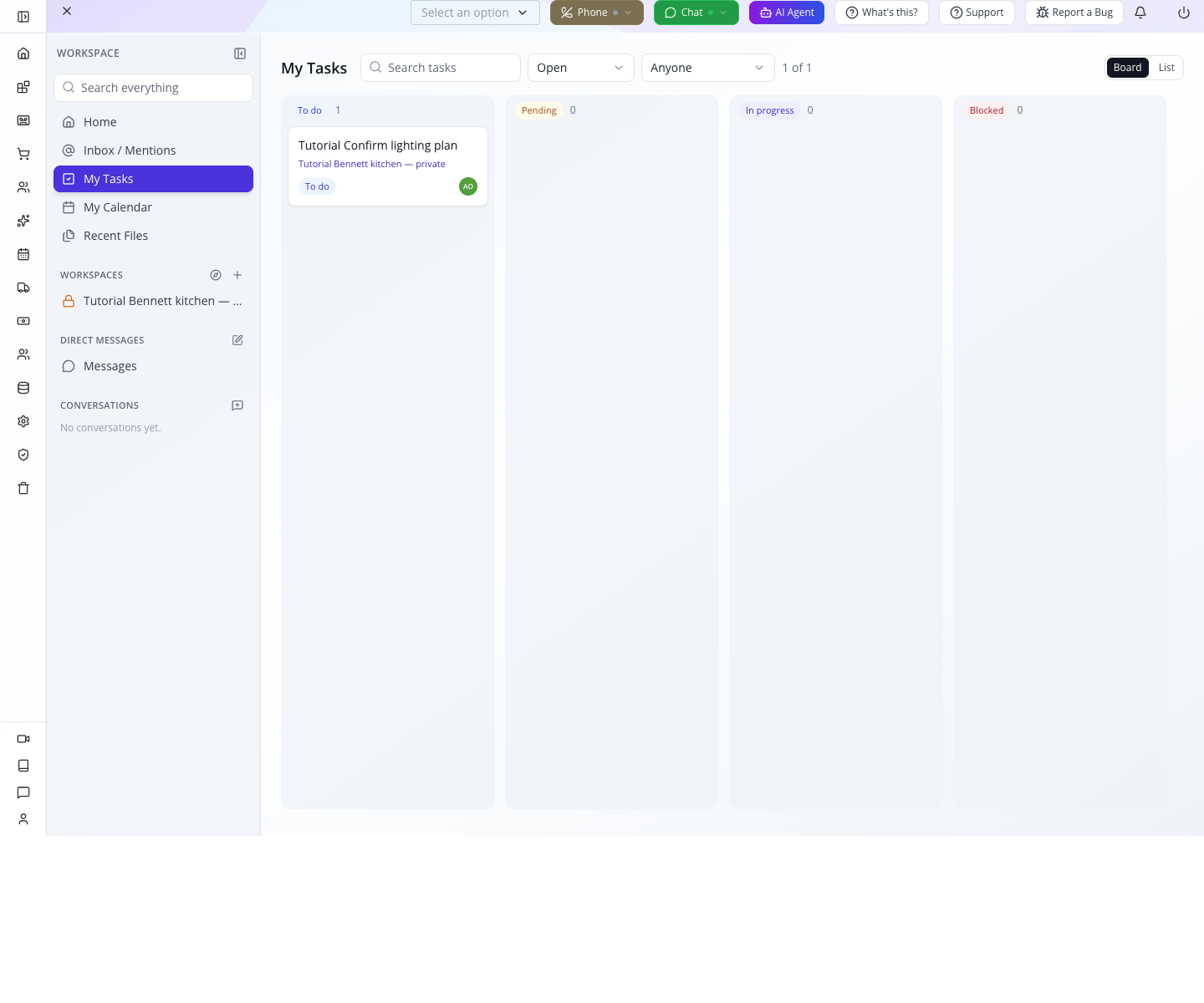Click the notifications bell icon

tap(1140, 13)
